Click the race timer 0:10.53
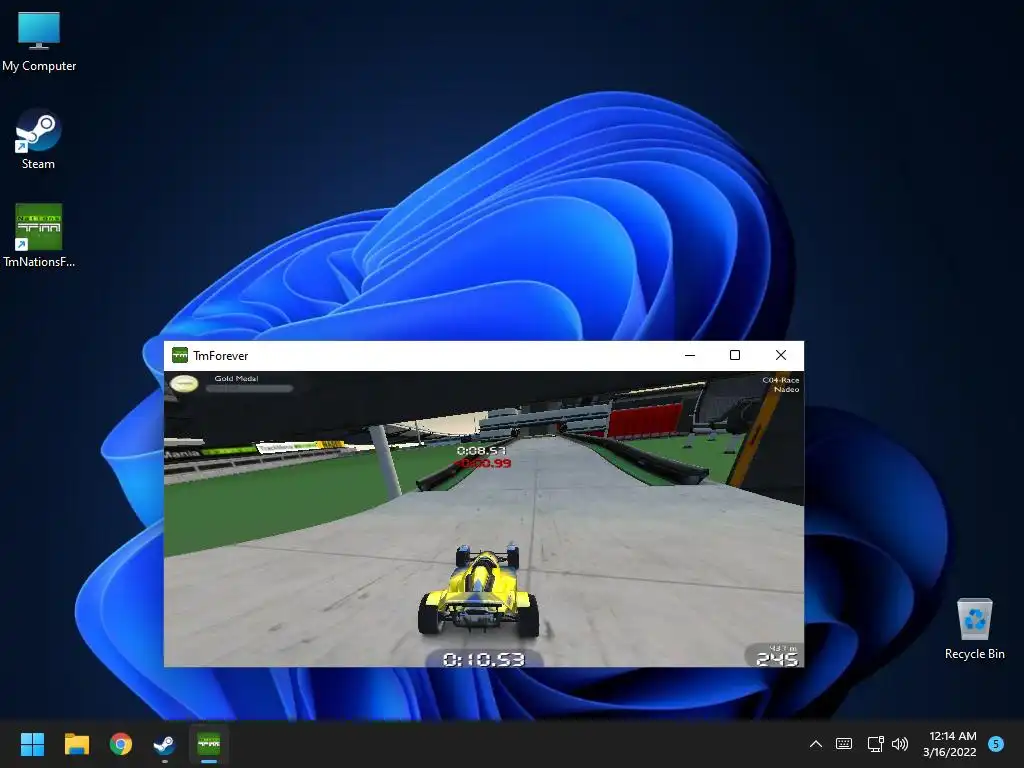The height and width of the screenshot is (768, 1024). [x=483, y=660]
